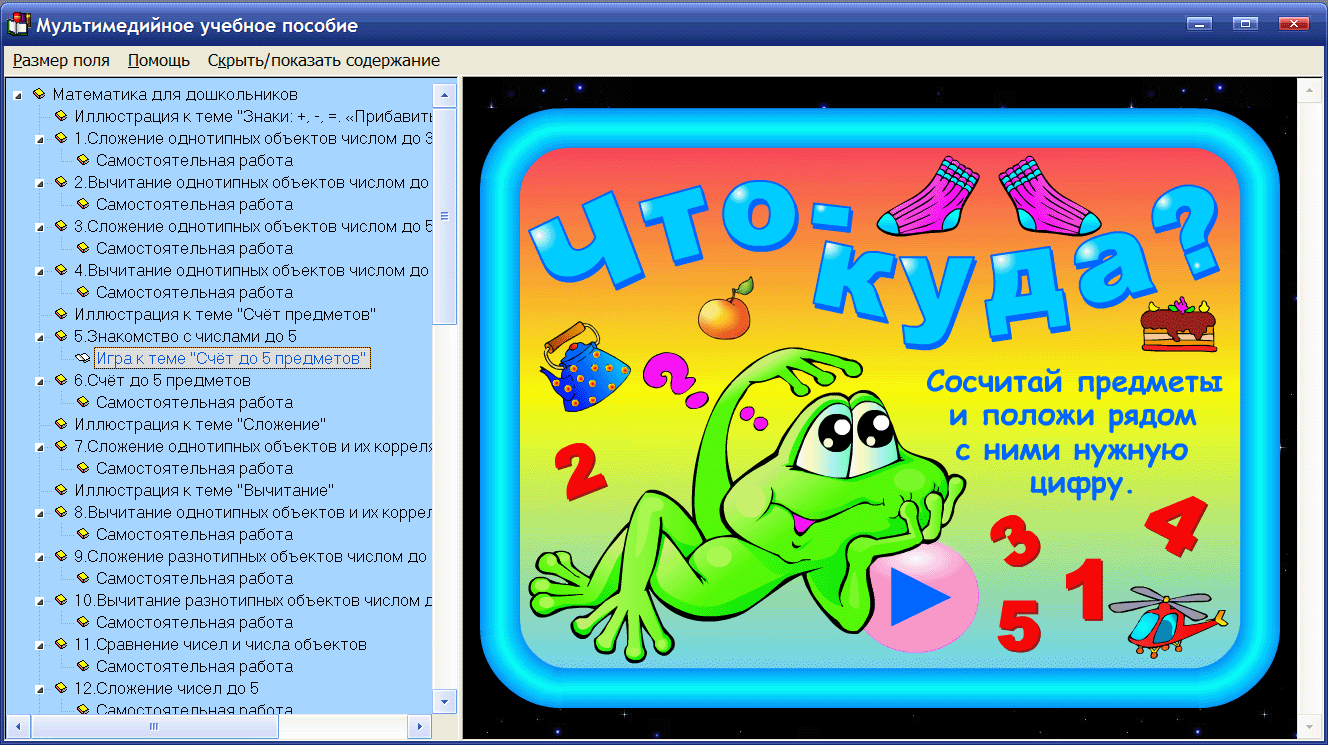Click 'Скрыть/показать содержание' menu item
Viewport: 1328px width, 745px height.
(x=323, y=60)
